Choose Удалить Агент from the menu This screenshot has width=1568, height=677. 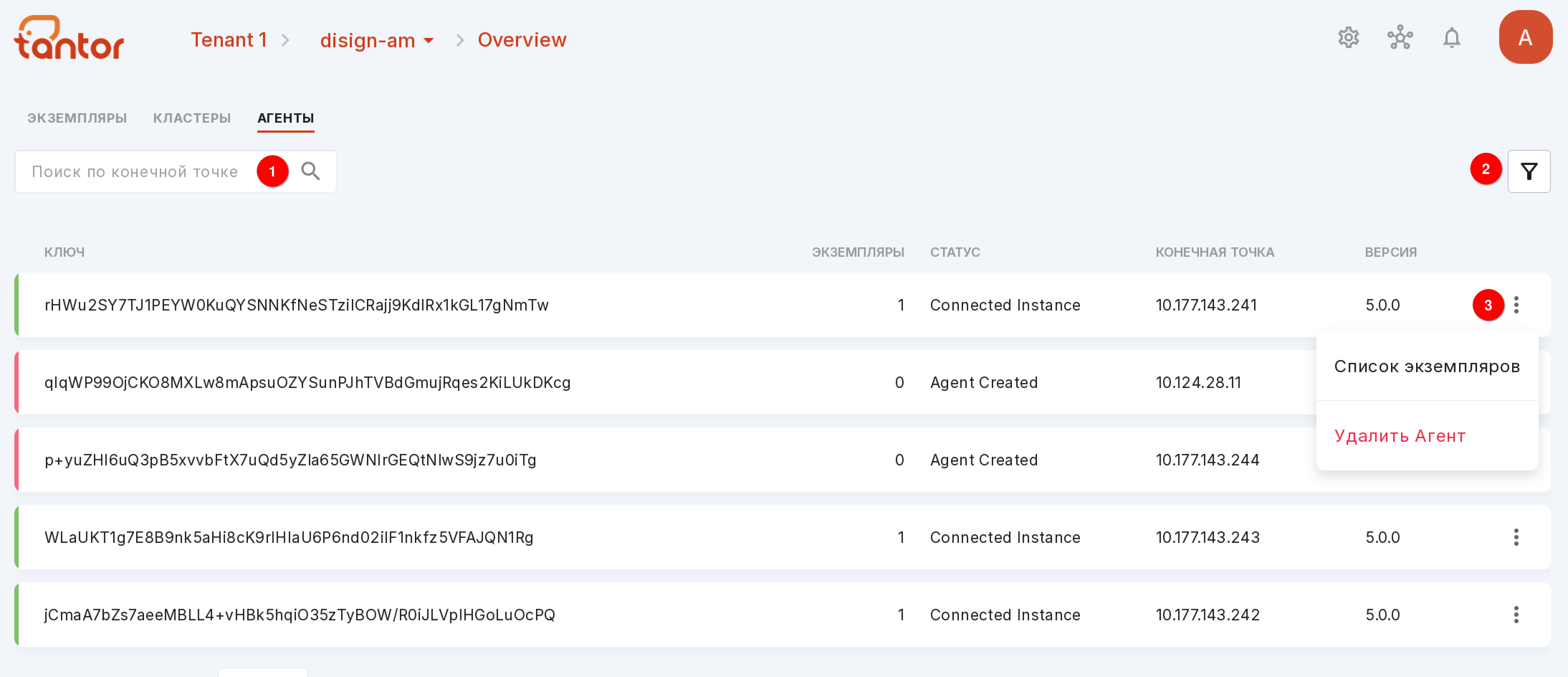(x=1427, y=436)
